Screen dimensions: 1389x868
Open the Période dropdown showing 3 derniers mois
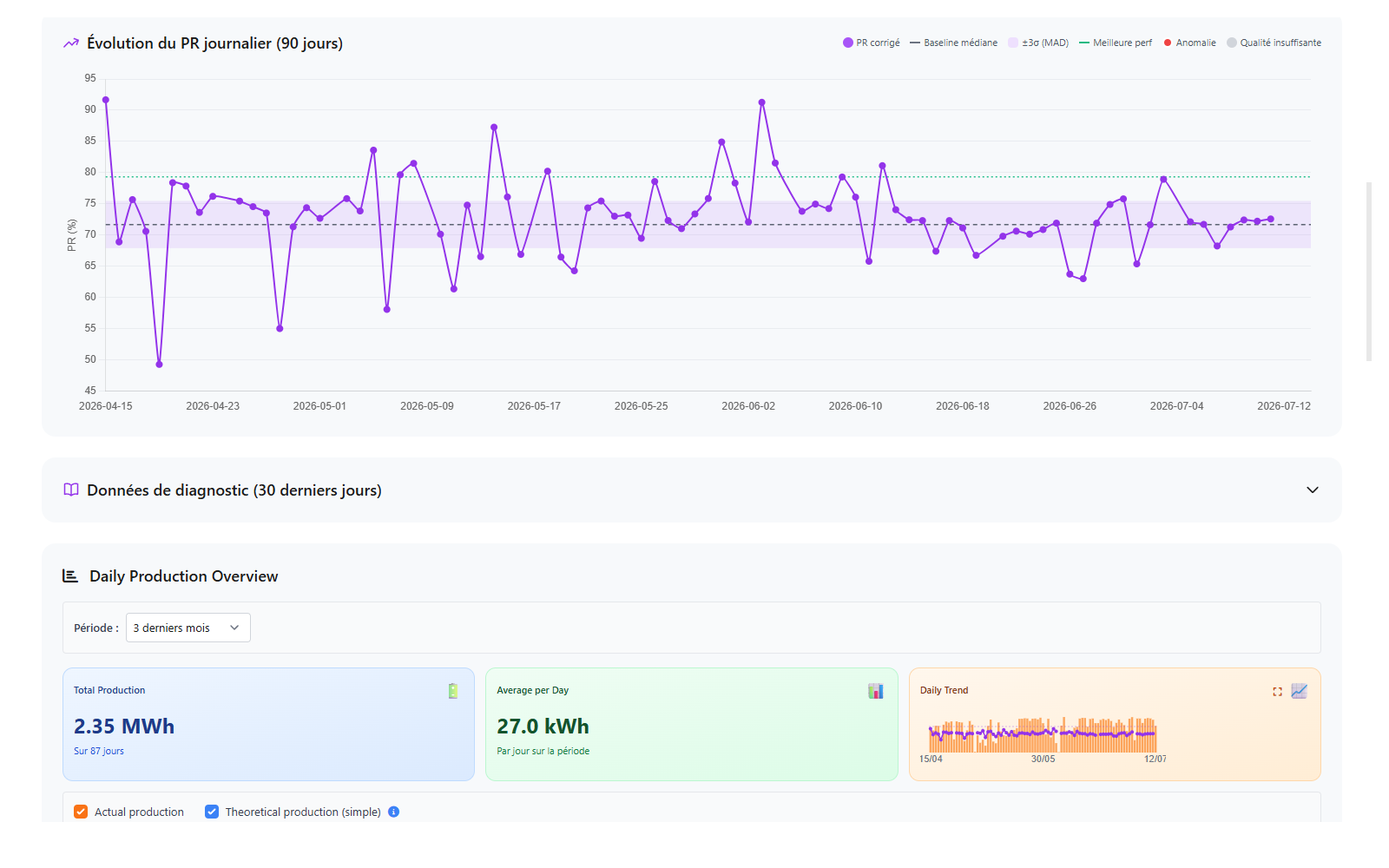[x=188, y=628]
